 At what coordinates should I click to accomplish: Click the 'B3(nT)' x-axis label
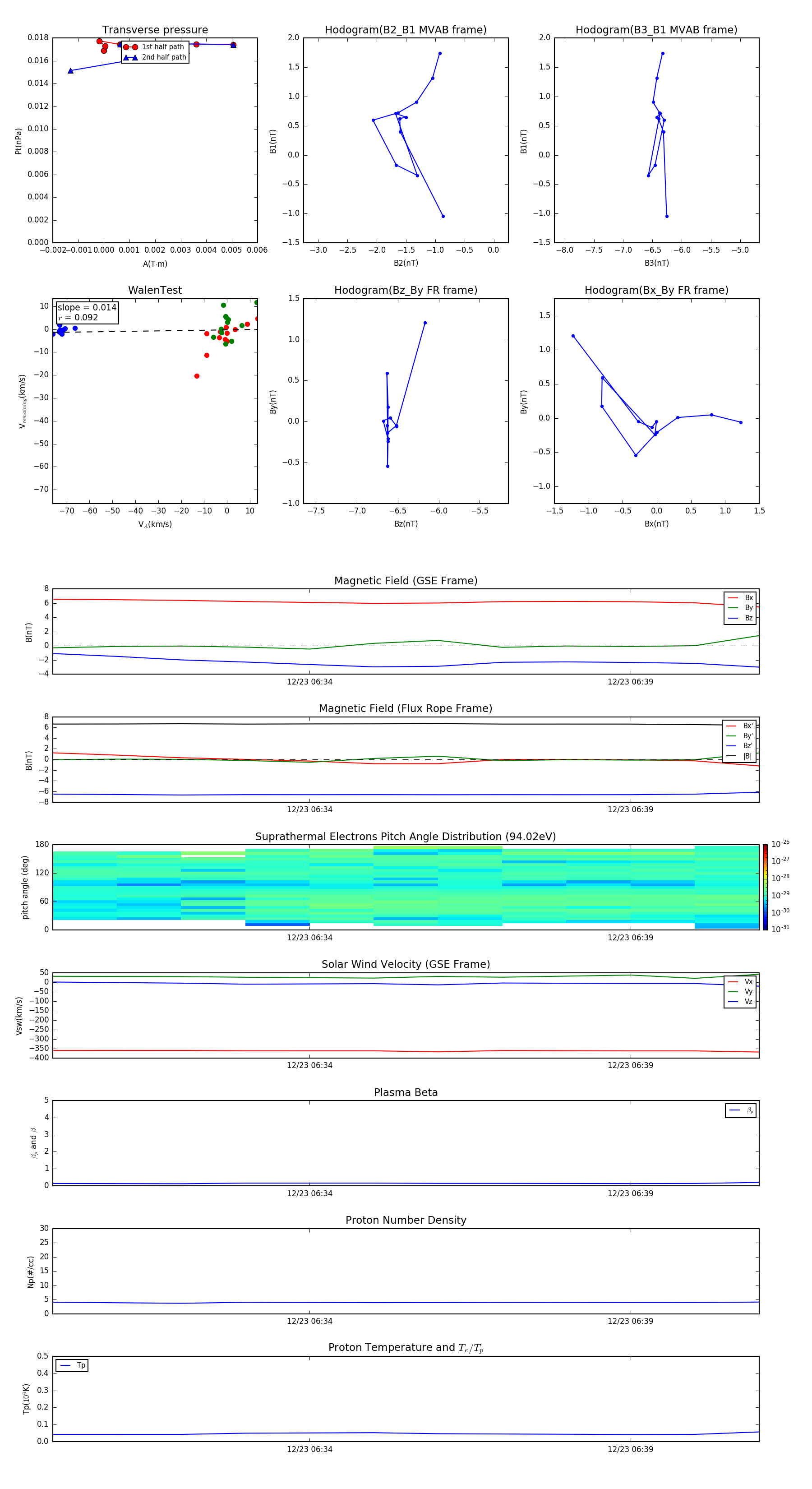pyautogui.click(x=656, y=264)
